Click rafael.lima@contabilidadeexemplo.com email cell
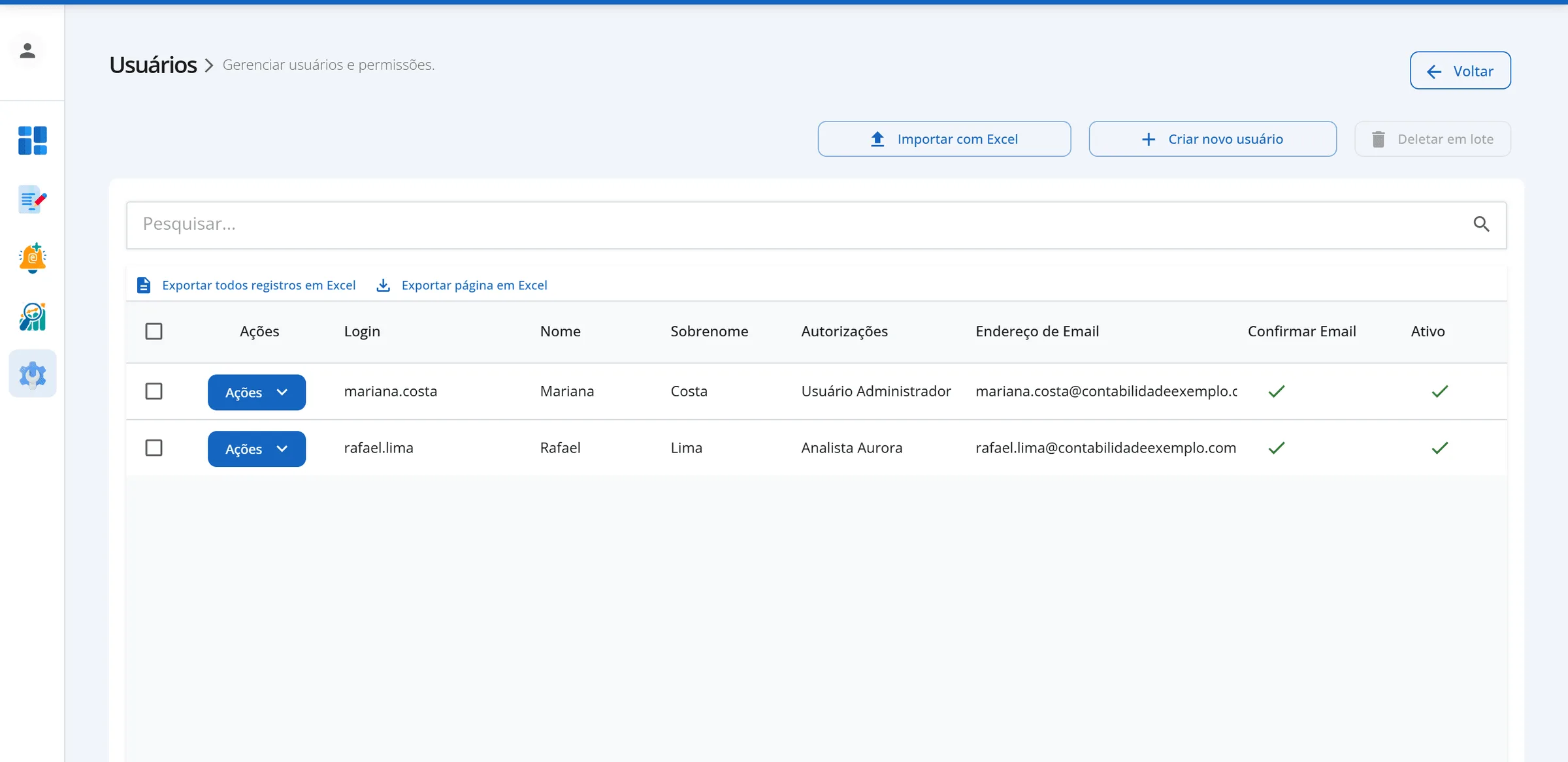The image size is (1568, 762). coord(1106,448)
